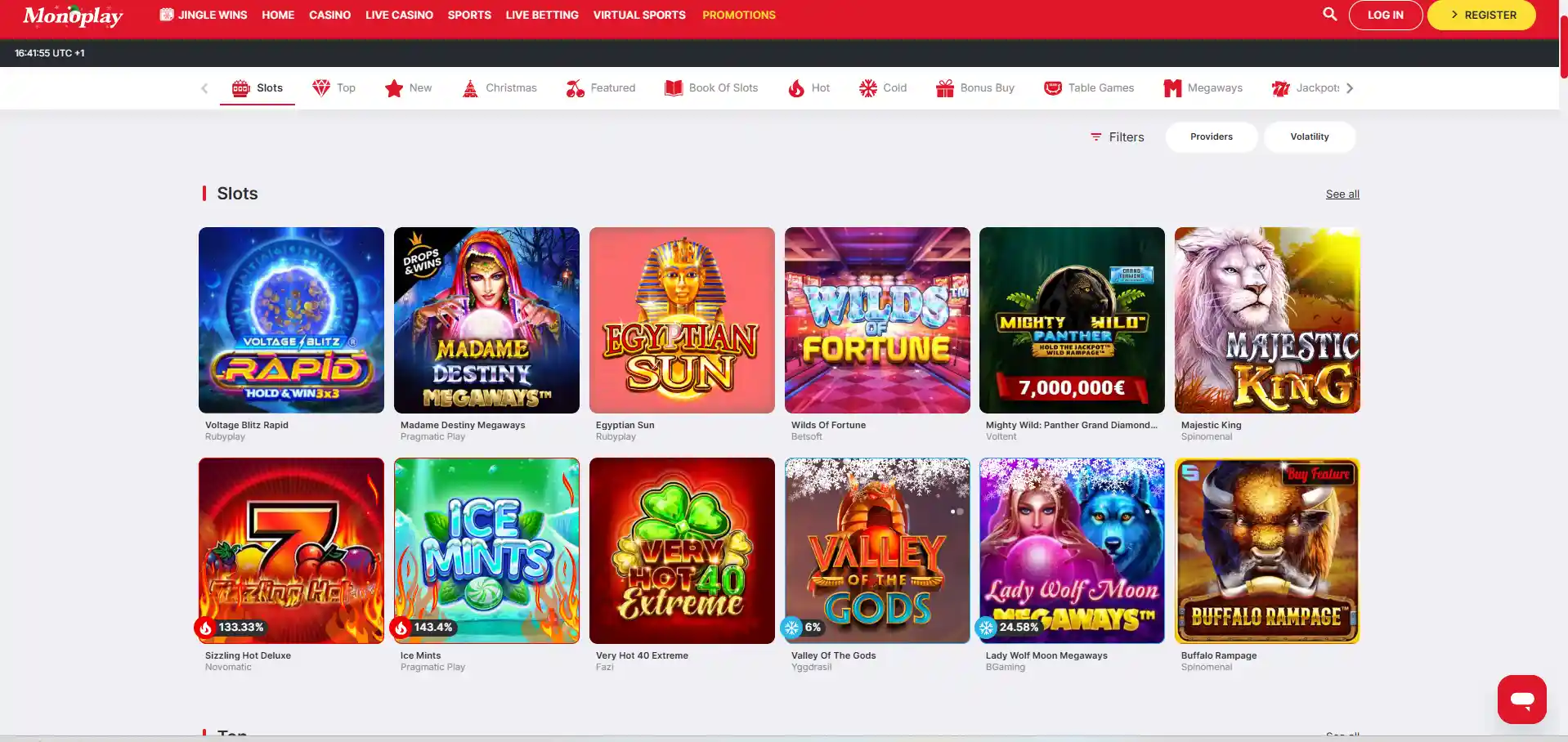This screenshot has width=1568, height=742.
Task: Expand more categories with the right chevron
Action: (x=1350, y=87)
